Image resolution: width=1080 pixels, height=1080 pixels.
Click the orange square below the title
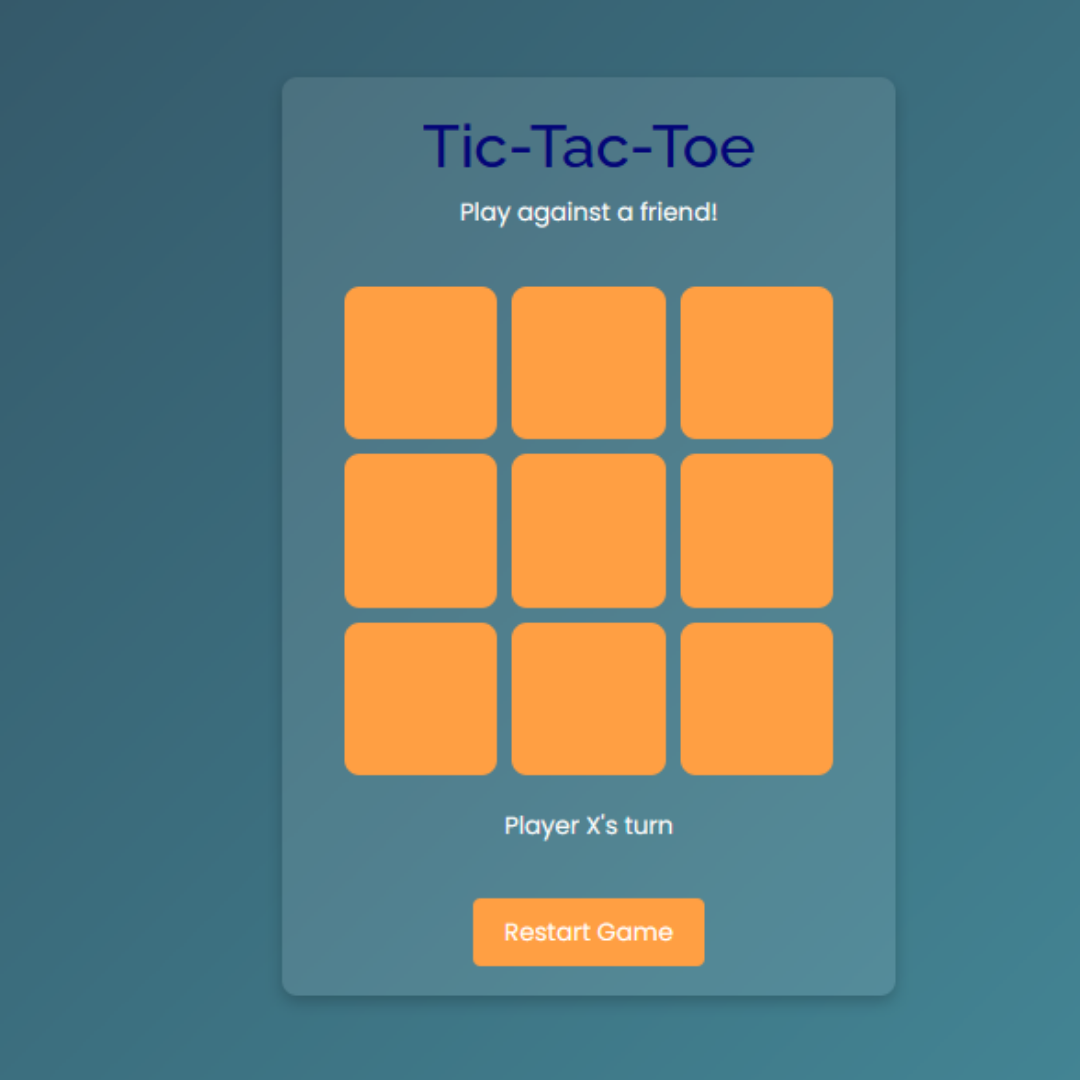588,361
